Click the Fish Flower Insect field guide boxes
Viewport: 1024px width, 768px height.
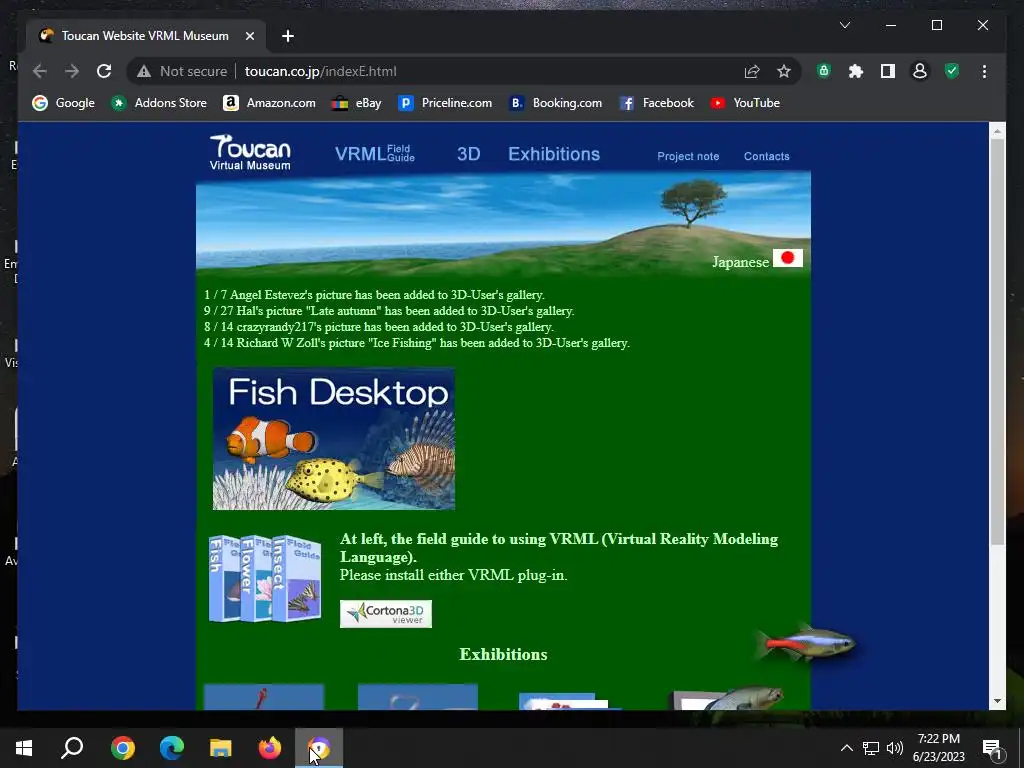click(x=264, y=579)
